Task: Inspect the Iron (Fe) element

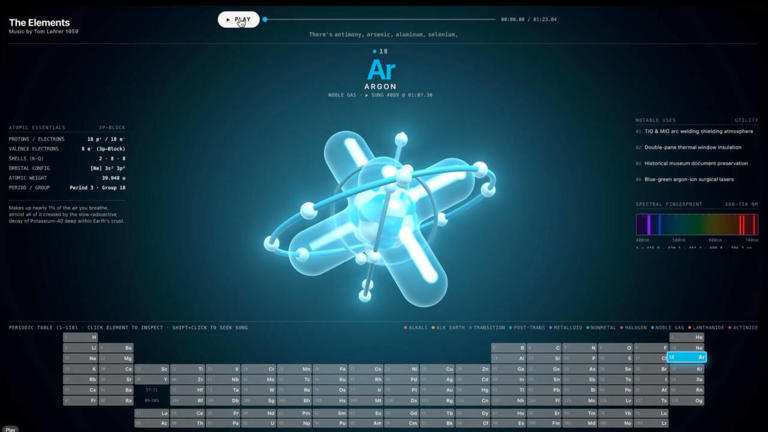Action: 330,369
